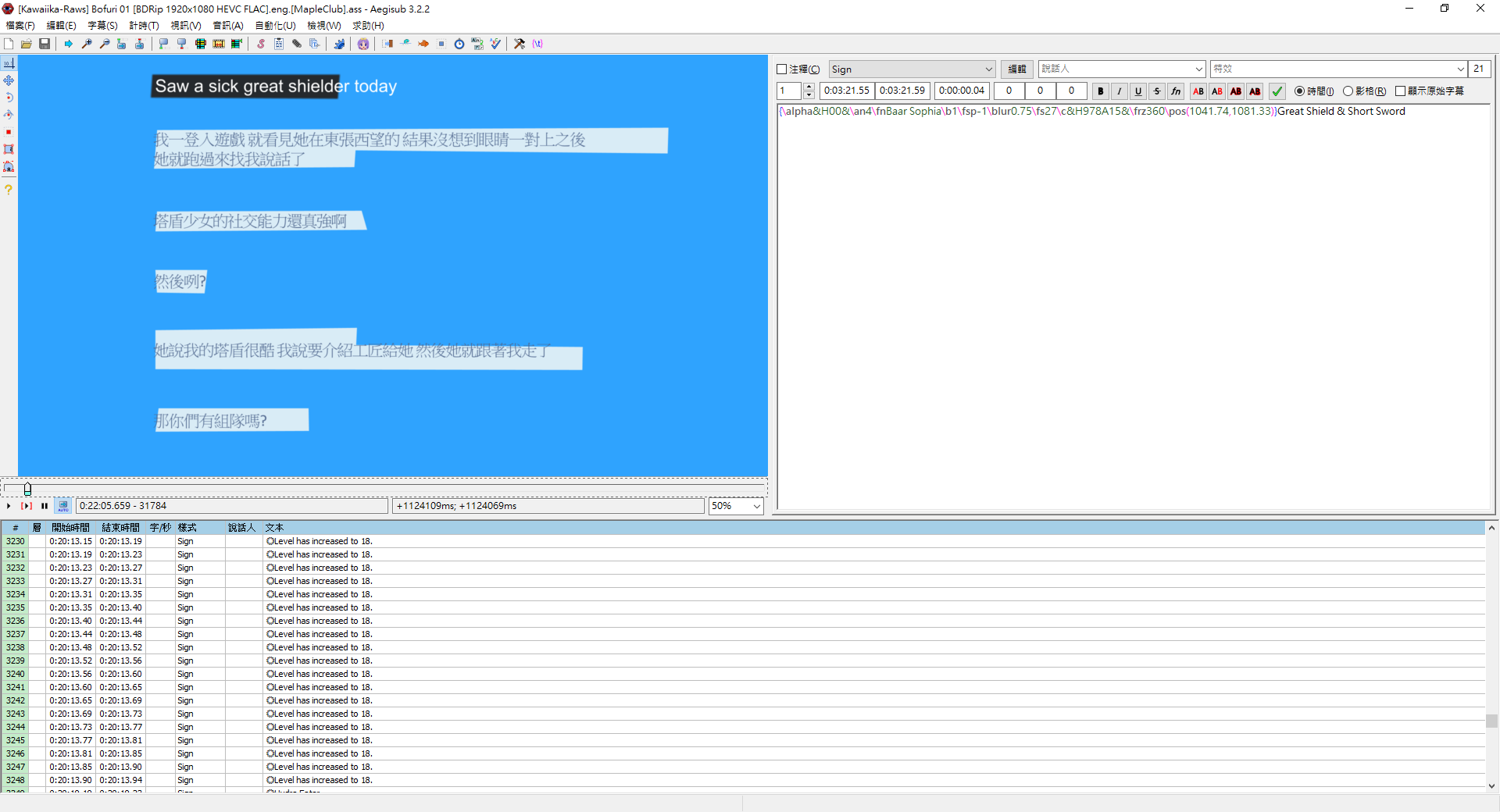Pick the shadow color last AB button

tap(1255, 91)
